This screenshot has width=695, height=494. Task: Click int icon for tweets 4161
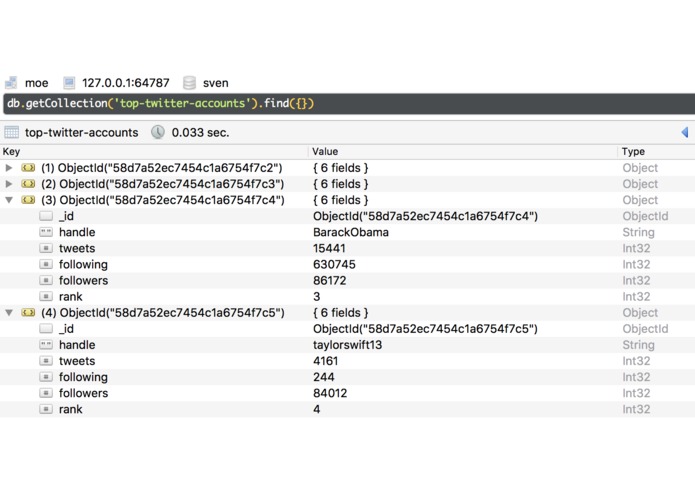(46, 361)
